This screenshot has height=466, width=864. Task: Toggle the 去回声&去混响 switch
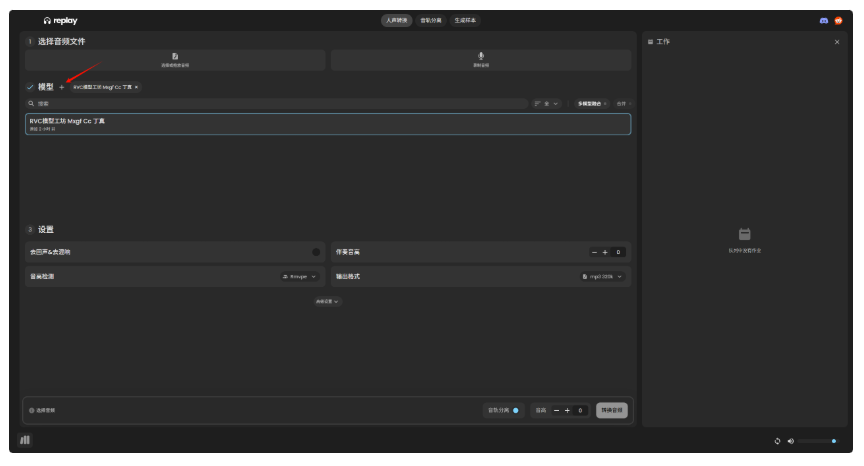coord(316,252)
